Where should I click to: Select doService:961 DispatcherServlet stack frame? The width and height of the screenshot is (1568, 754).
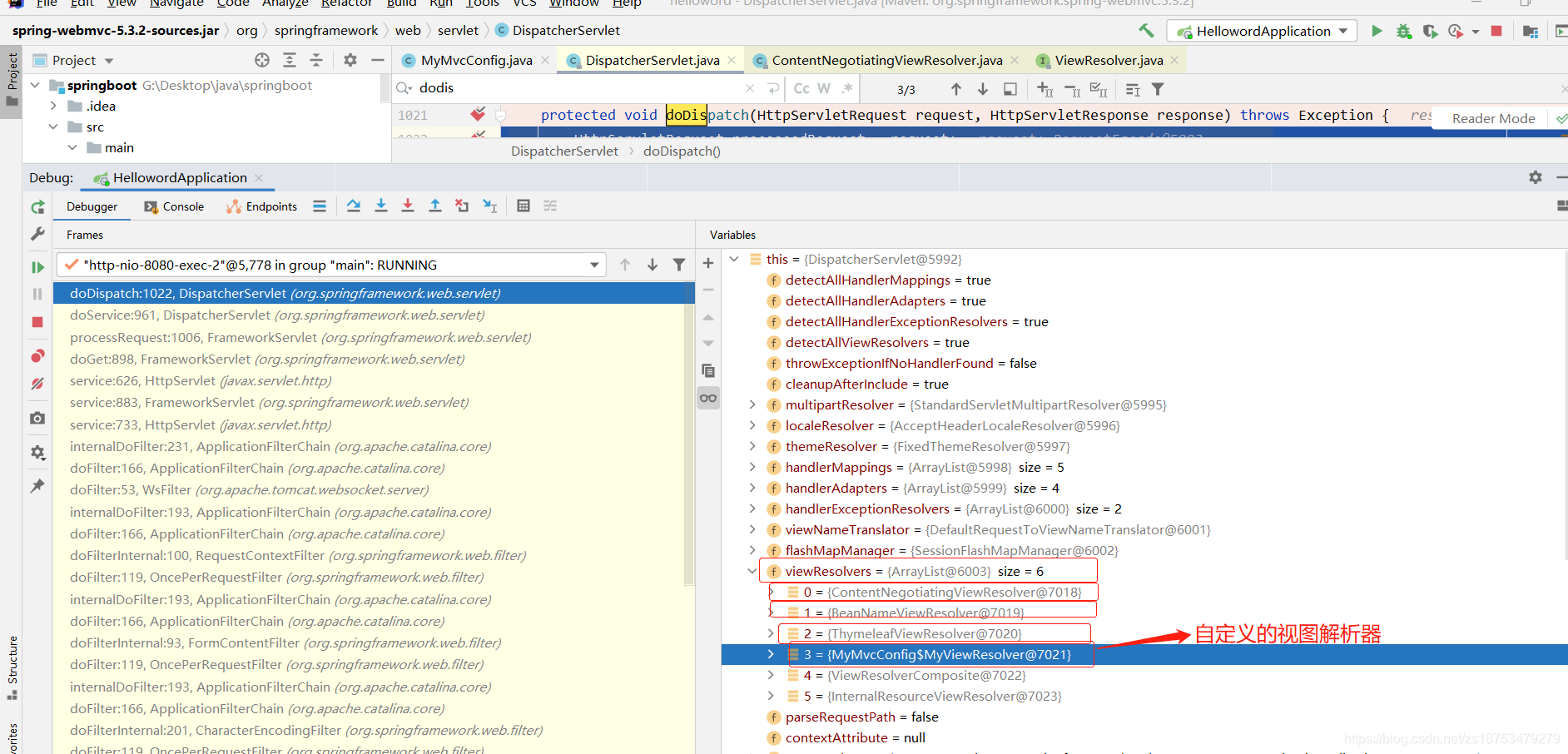(374, 315)
